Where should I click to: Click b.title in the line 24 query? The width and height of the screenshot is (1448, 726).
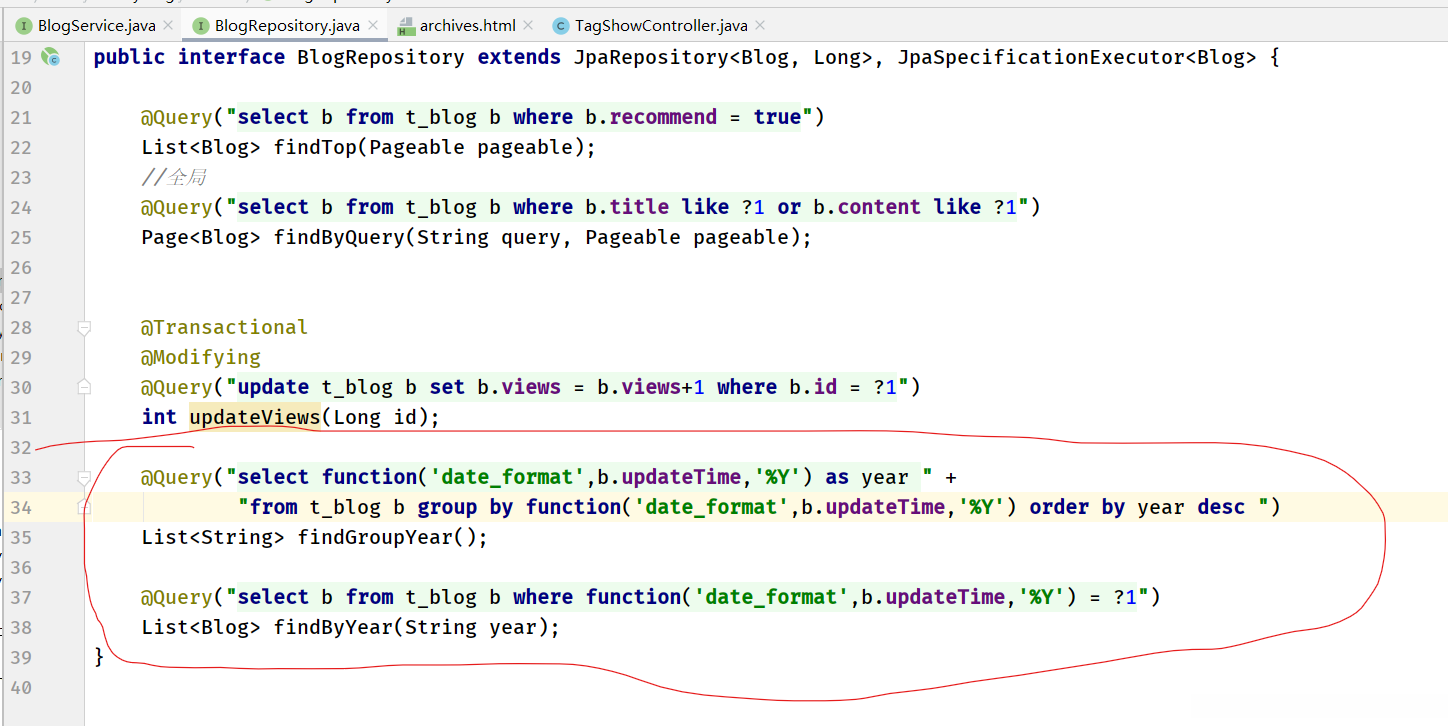627,207
